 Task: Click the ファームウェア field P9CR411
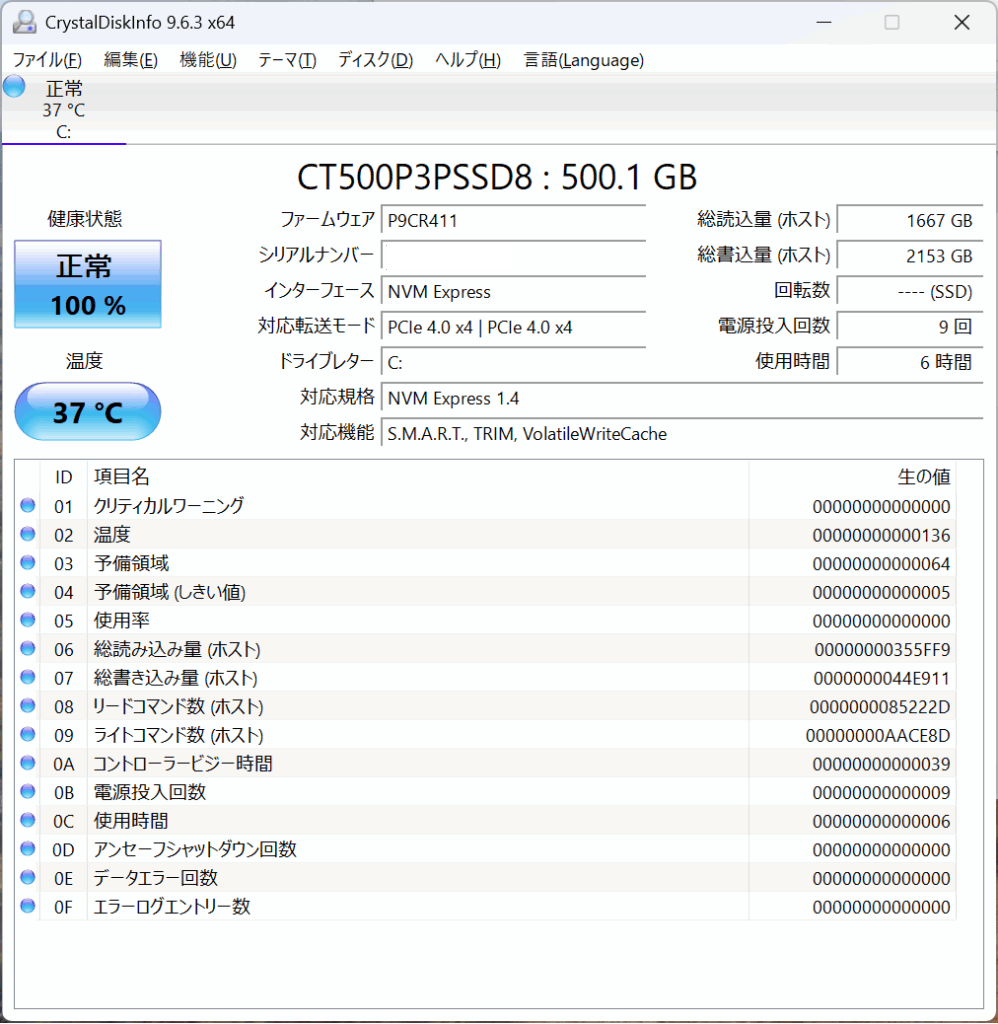513,221
